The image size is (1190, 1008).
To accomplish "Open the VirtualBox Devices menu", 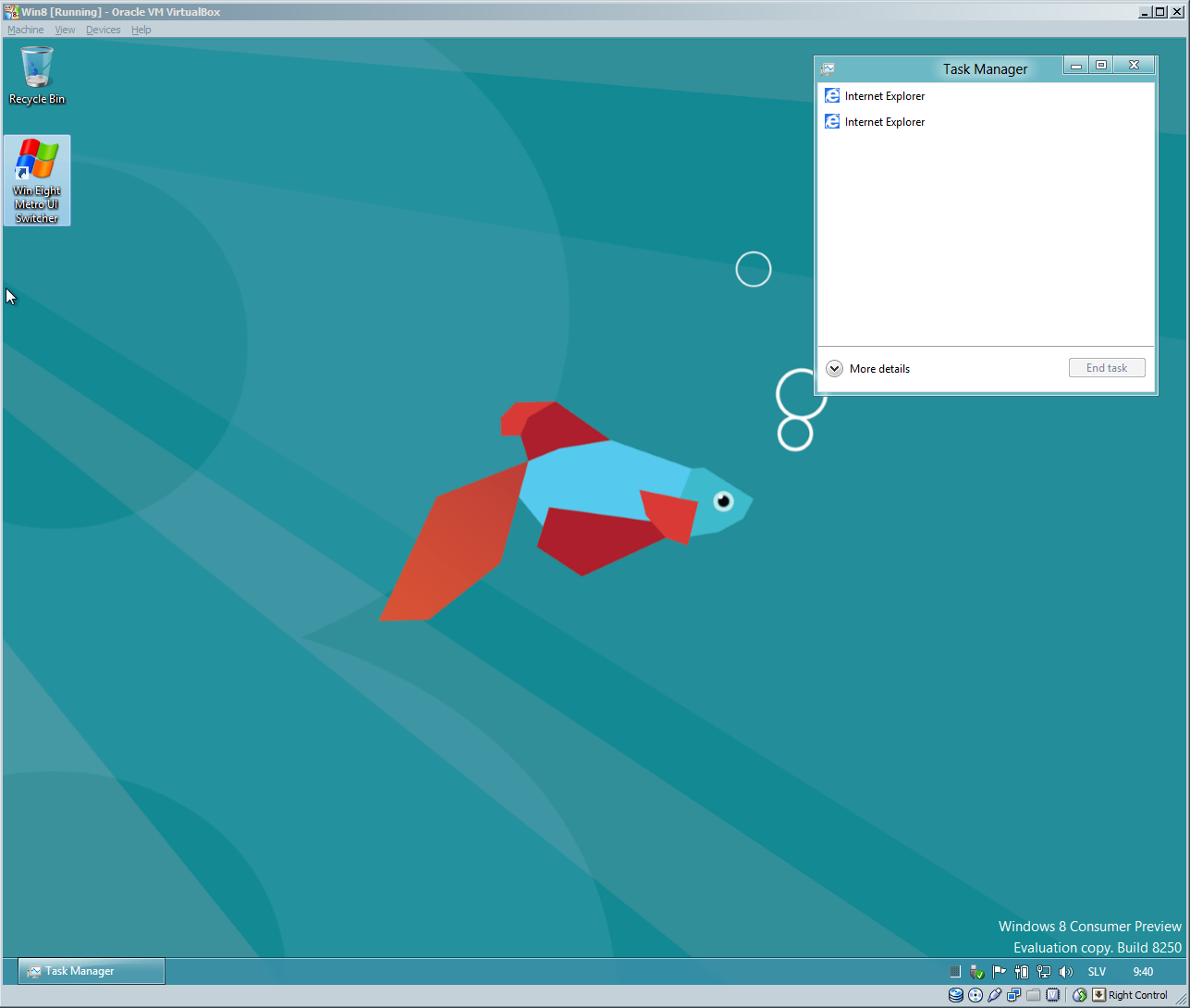I will pyautogui.click(x=104, y=30).
